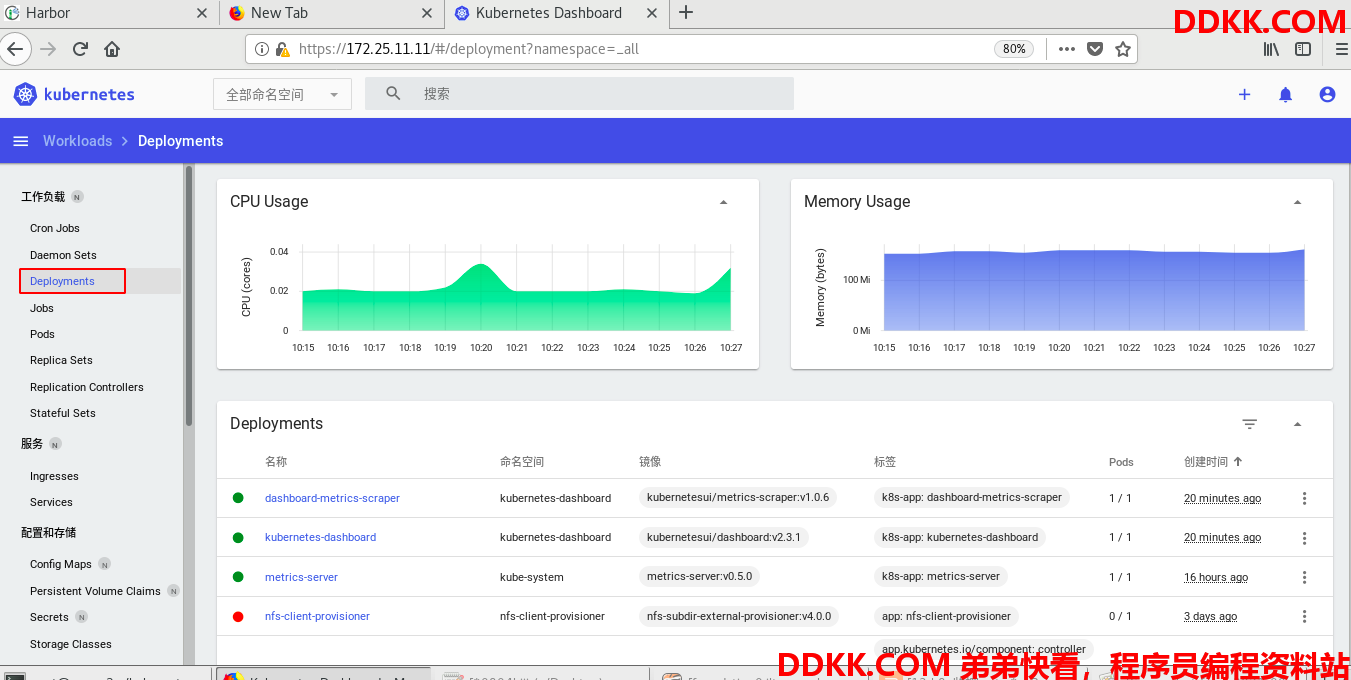The height and width of the screenshot is (680, 1351).
Task: Open Jobs in sidebar
Action: coord(42,308)
